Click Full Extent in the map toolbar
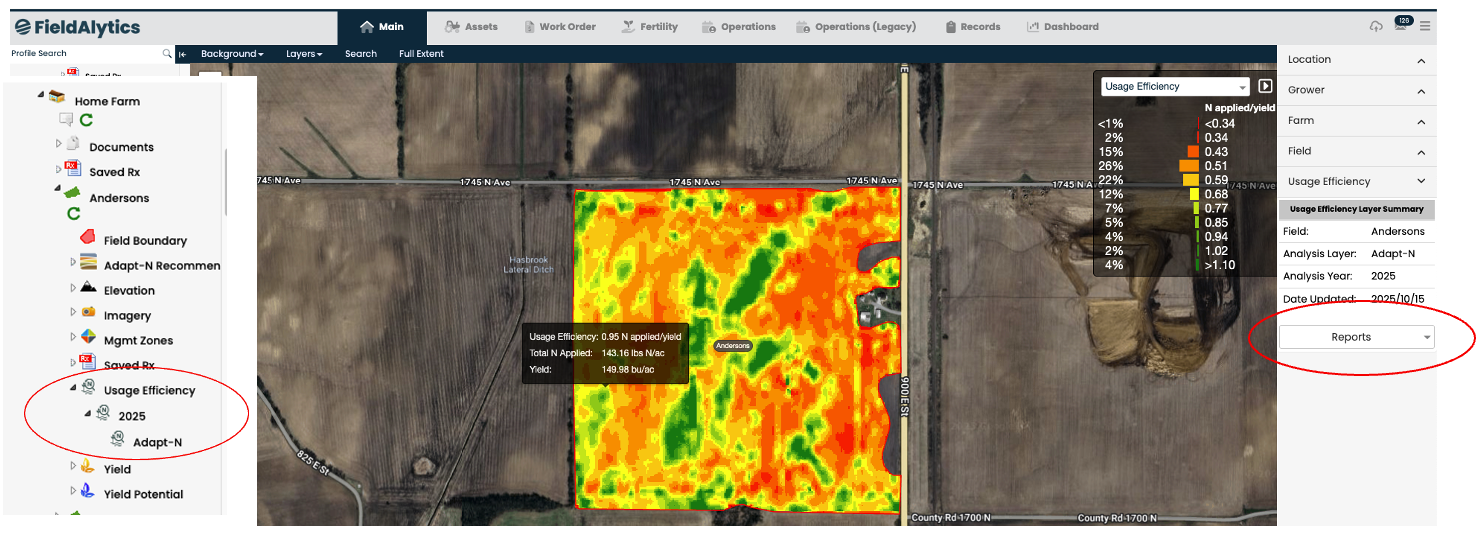This screenshot has height=549, width=1480. [421, 54]
